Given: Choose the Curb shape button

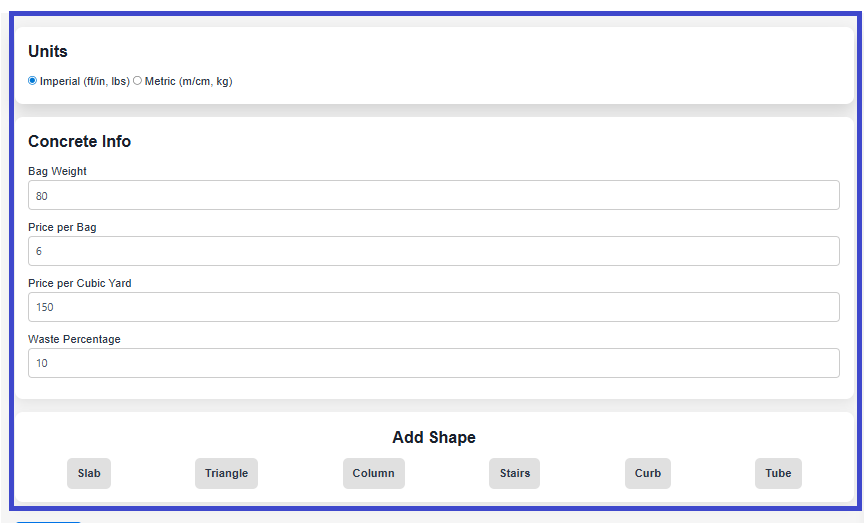Looking at the screenshot, I should [x=648, y=473].
